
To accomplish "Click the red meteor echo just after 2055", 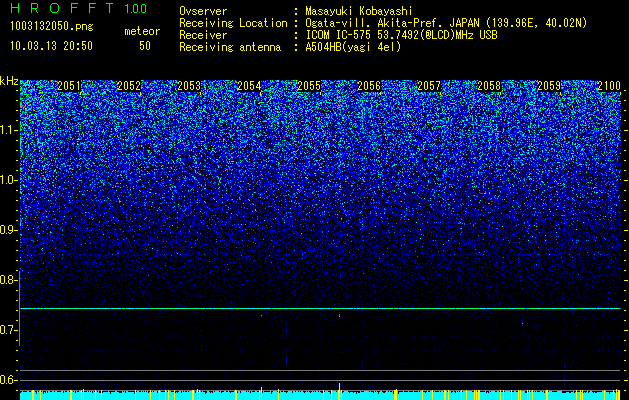I will (339, 315).
